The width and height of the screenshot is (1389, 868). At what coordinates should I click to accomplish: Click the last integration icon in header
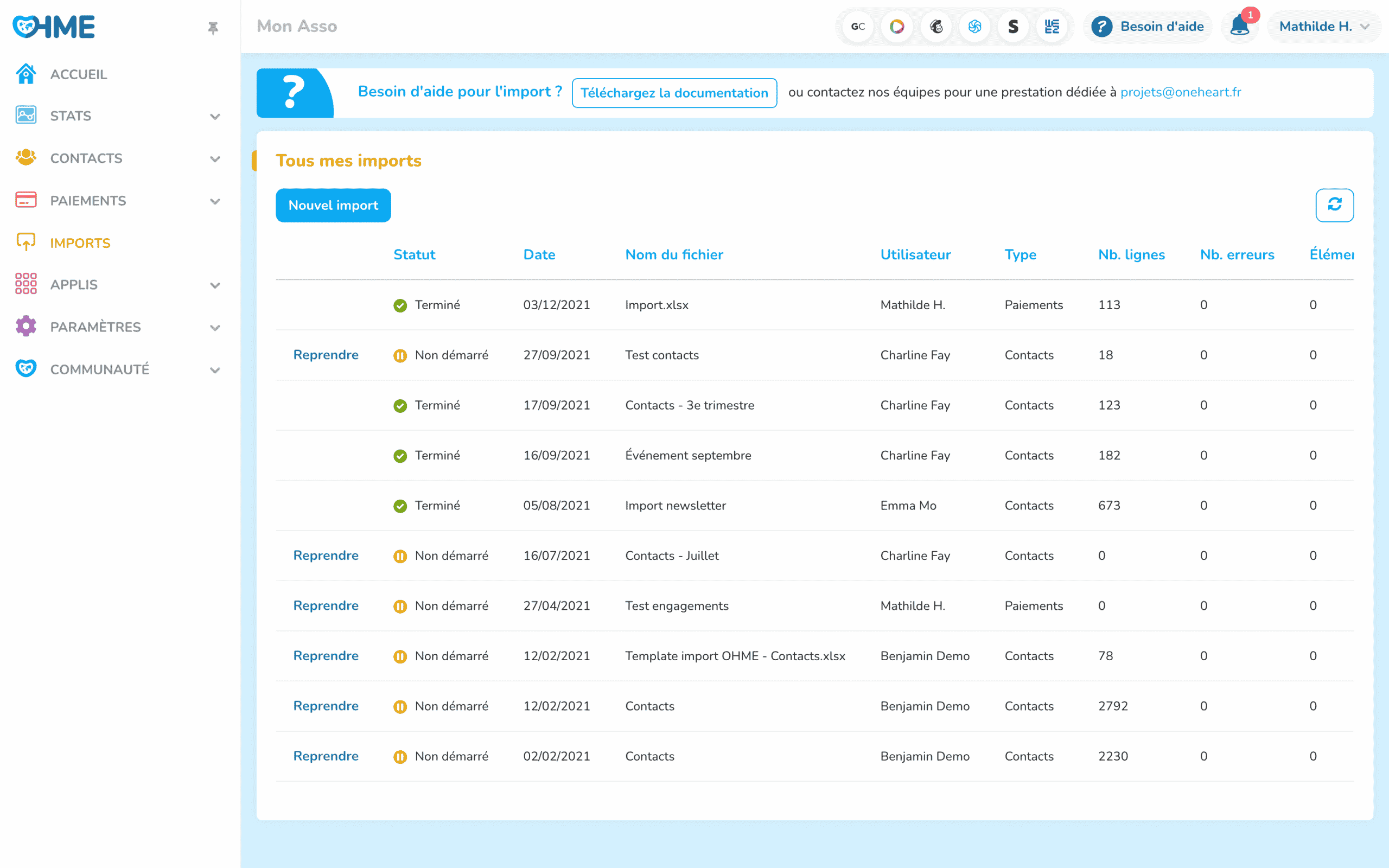pos(1052,27)
